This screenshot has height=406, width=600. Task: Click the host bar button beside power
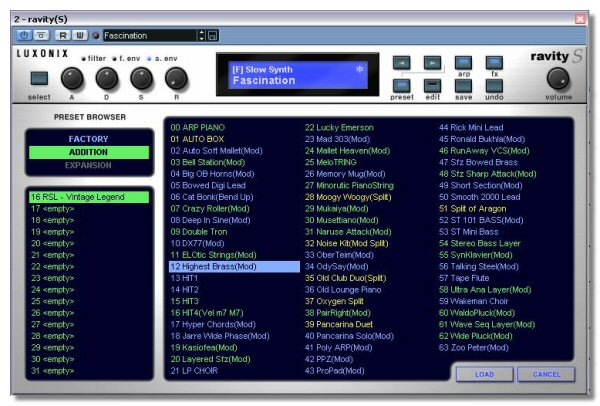41,36
